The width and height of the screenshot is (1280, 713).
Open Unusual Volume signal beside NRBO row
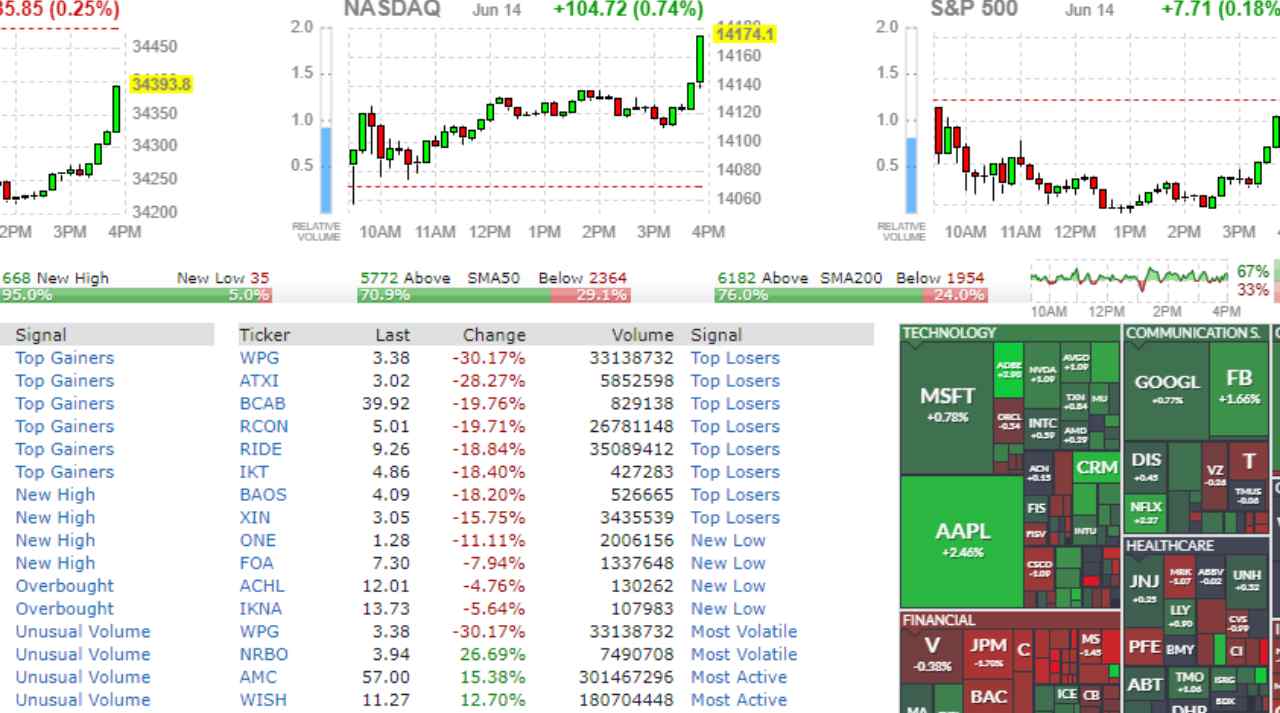pos(83,655)
